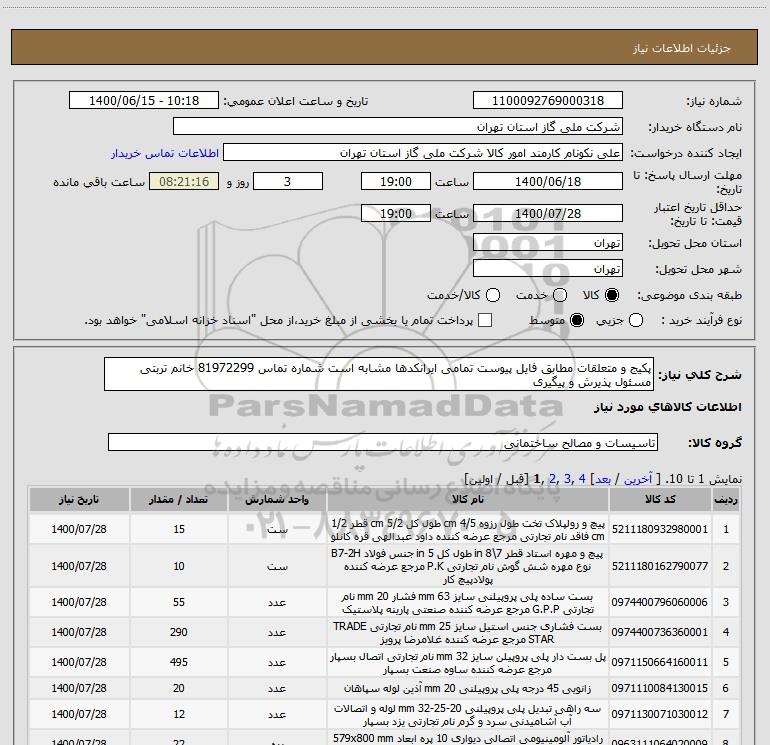
Task: Go to page 2 of items
Action: [552, 479]
